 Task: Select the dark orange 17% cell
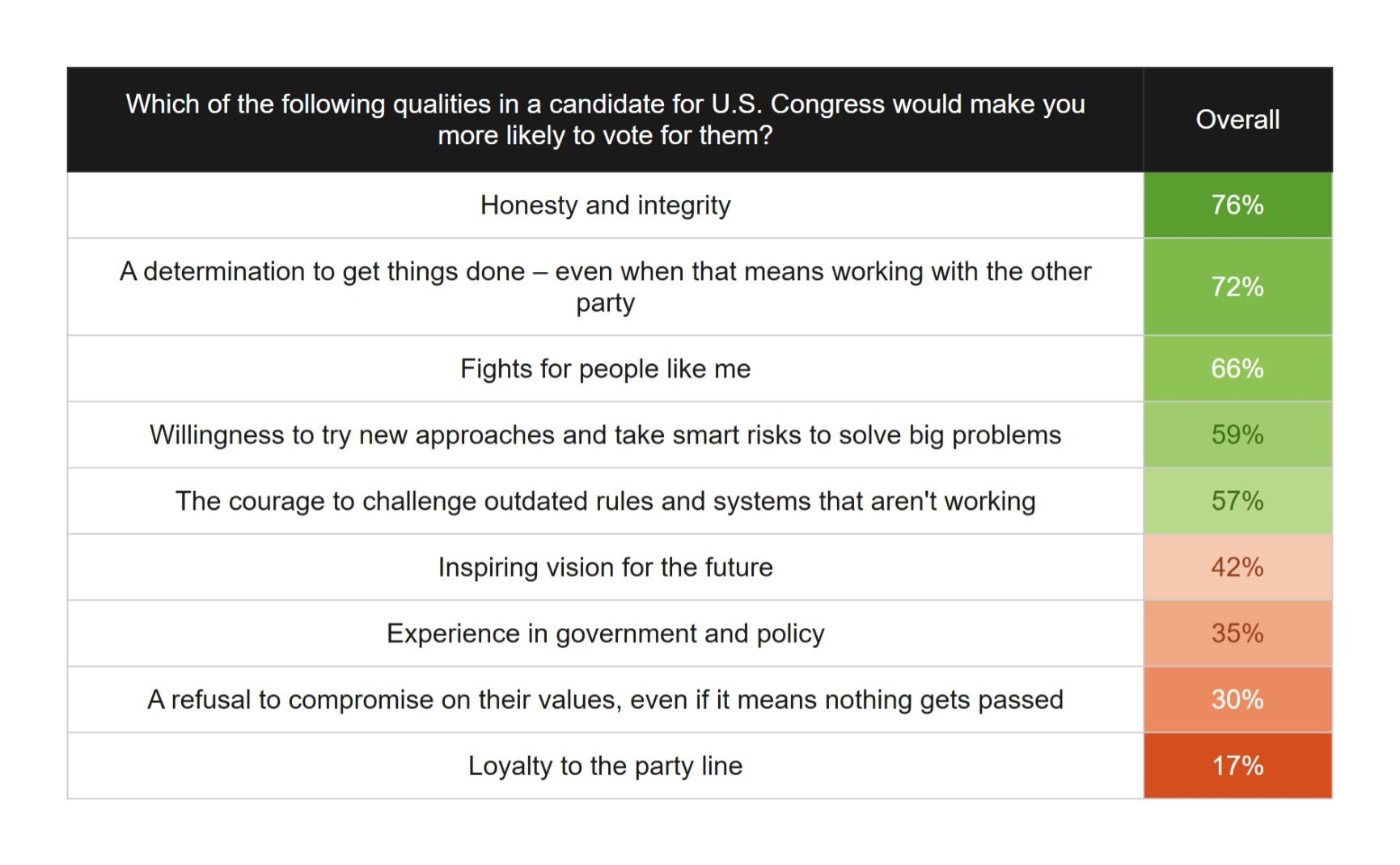tap(1237, 766)
